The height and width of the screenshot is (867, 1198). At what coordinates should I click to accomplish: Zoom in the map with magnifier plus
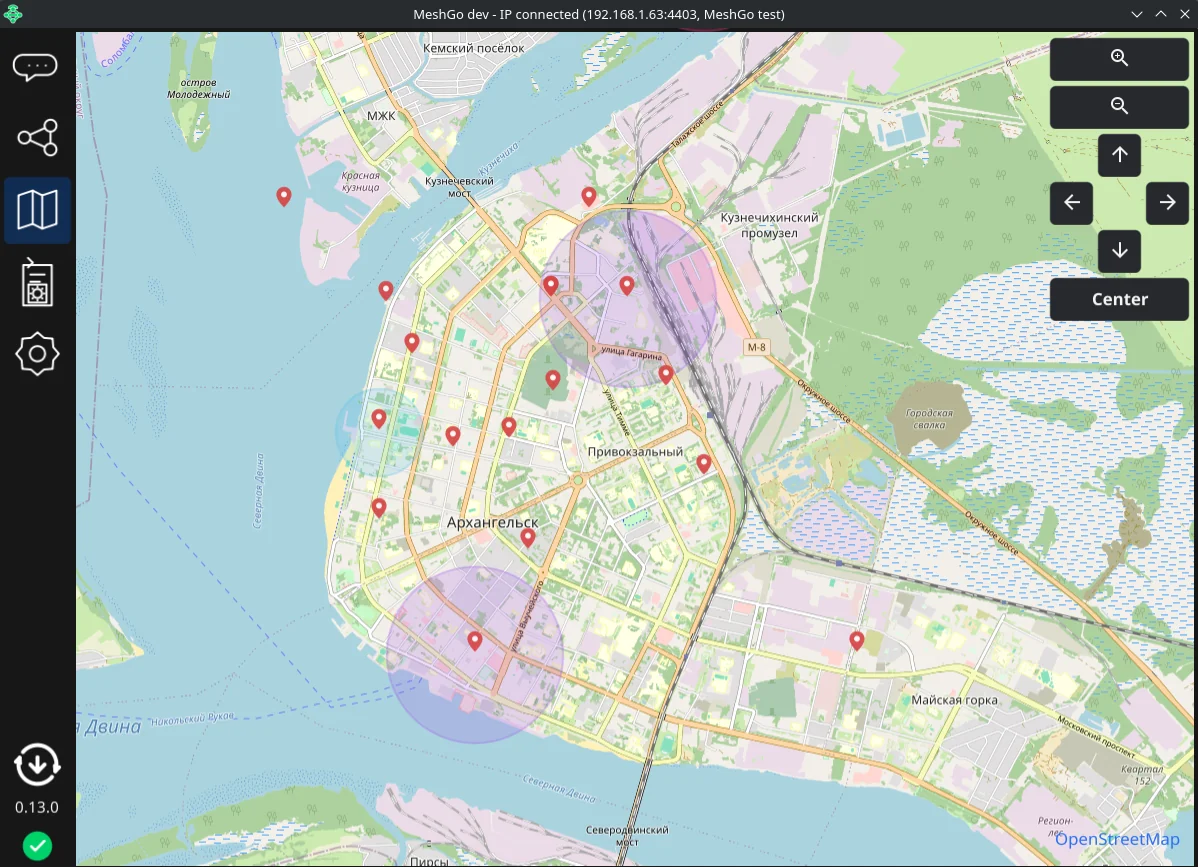[1119, 58]
